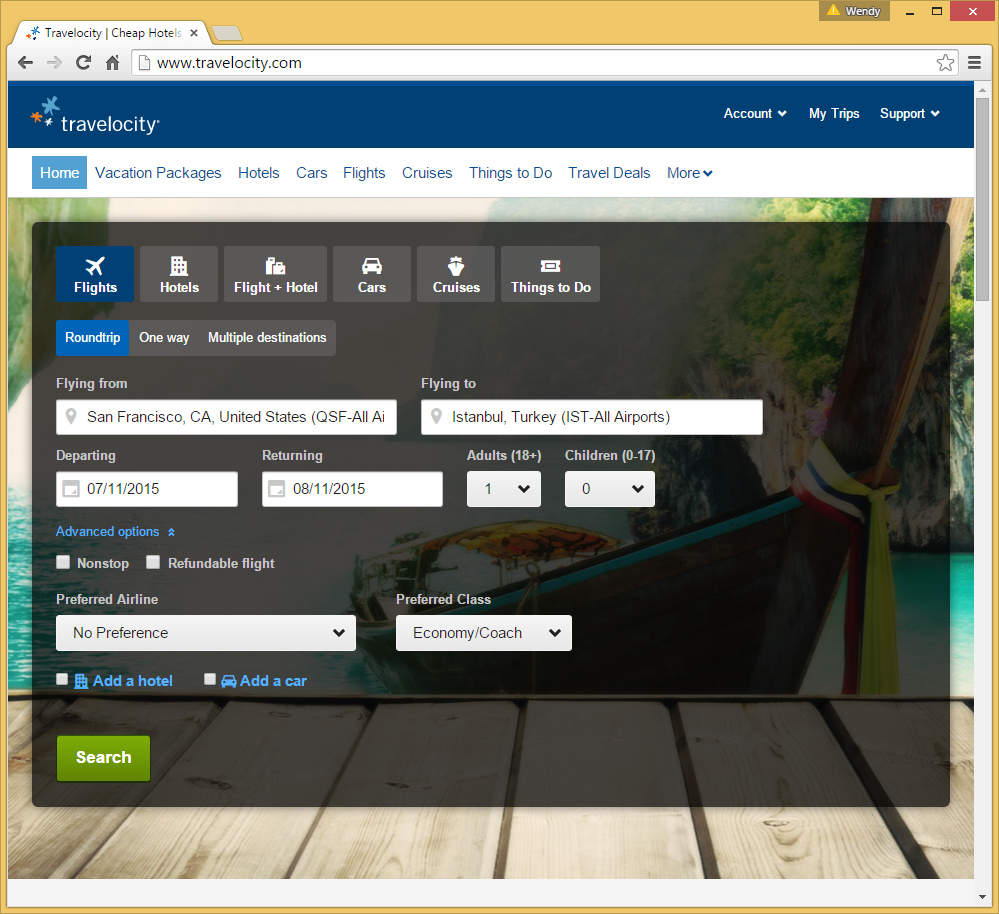The width and height of the screenshot is (999, 914).
Task: Enable the Add a car checkbox
Action: pos(210,679)
